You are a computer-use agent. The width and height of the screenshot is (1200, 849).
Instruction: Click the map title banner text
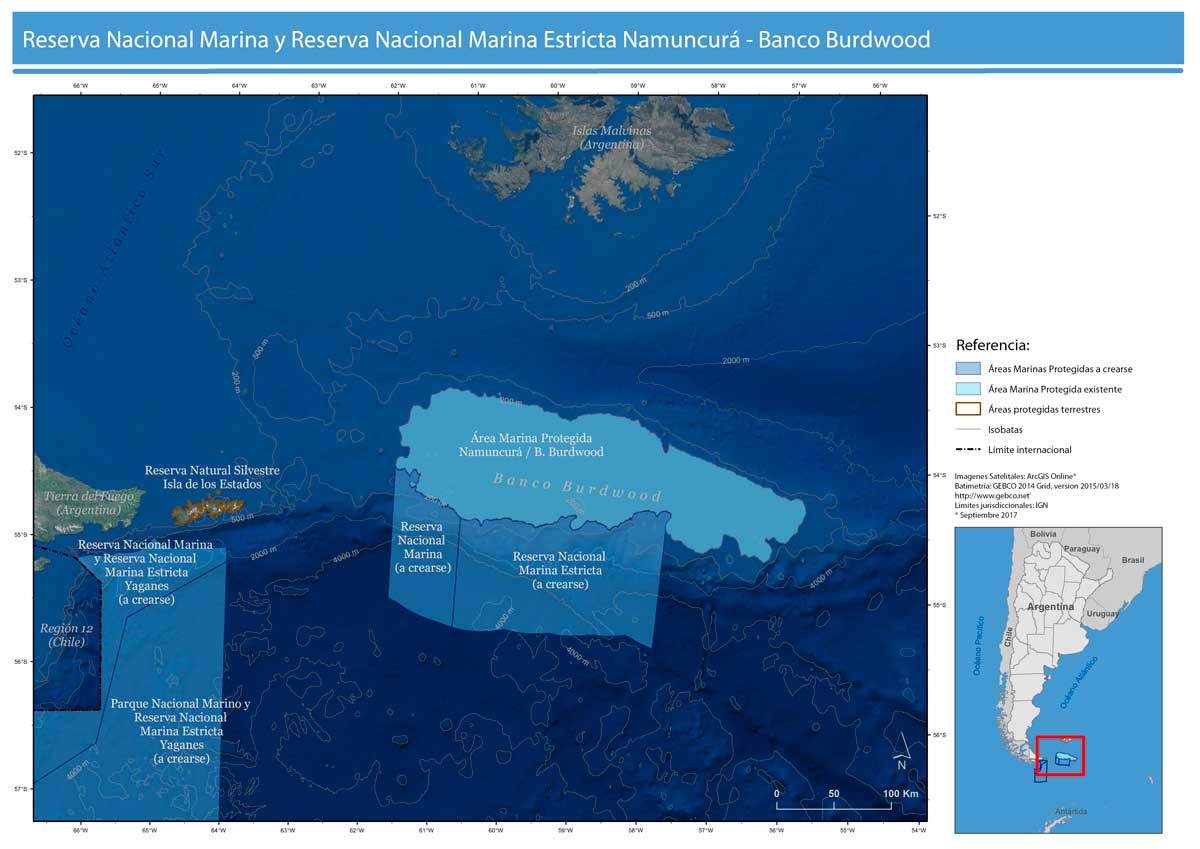[476, 40]
